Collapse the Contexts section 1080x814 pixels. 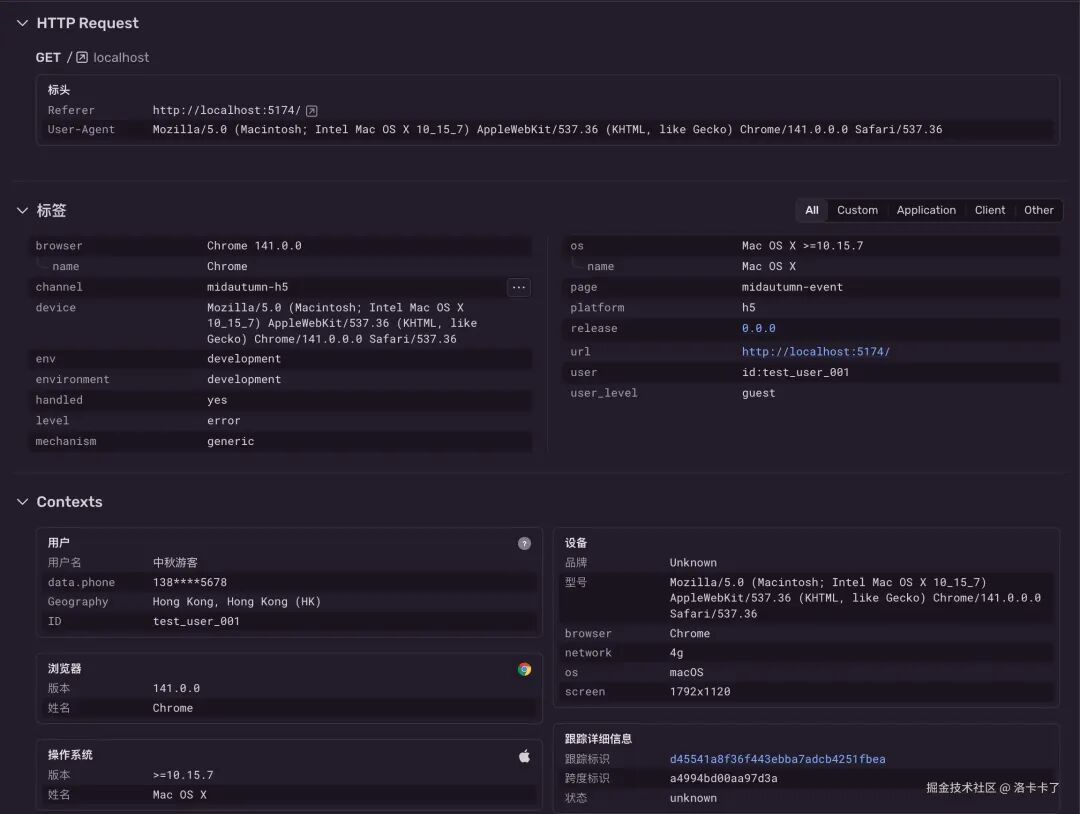(x=22, y=502)
